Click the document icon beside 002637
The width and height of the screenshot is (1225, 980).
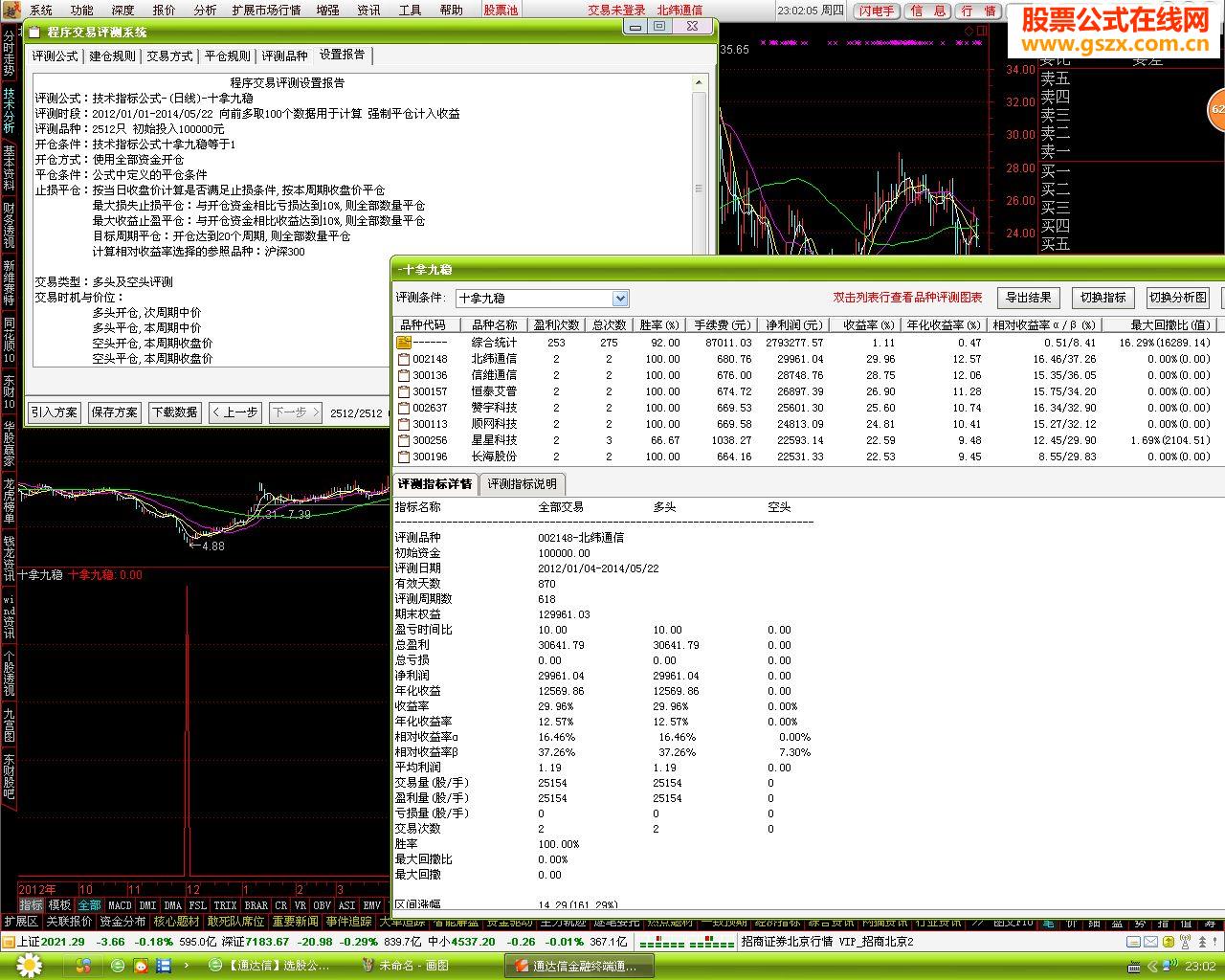point(403,408)
